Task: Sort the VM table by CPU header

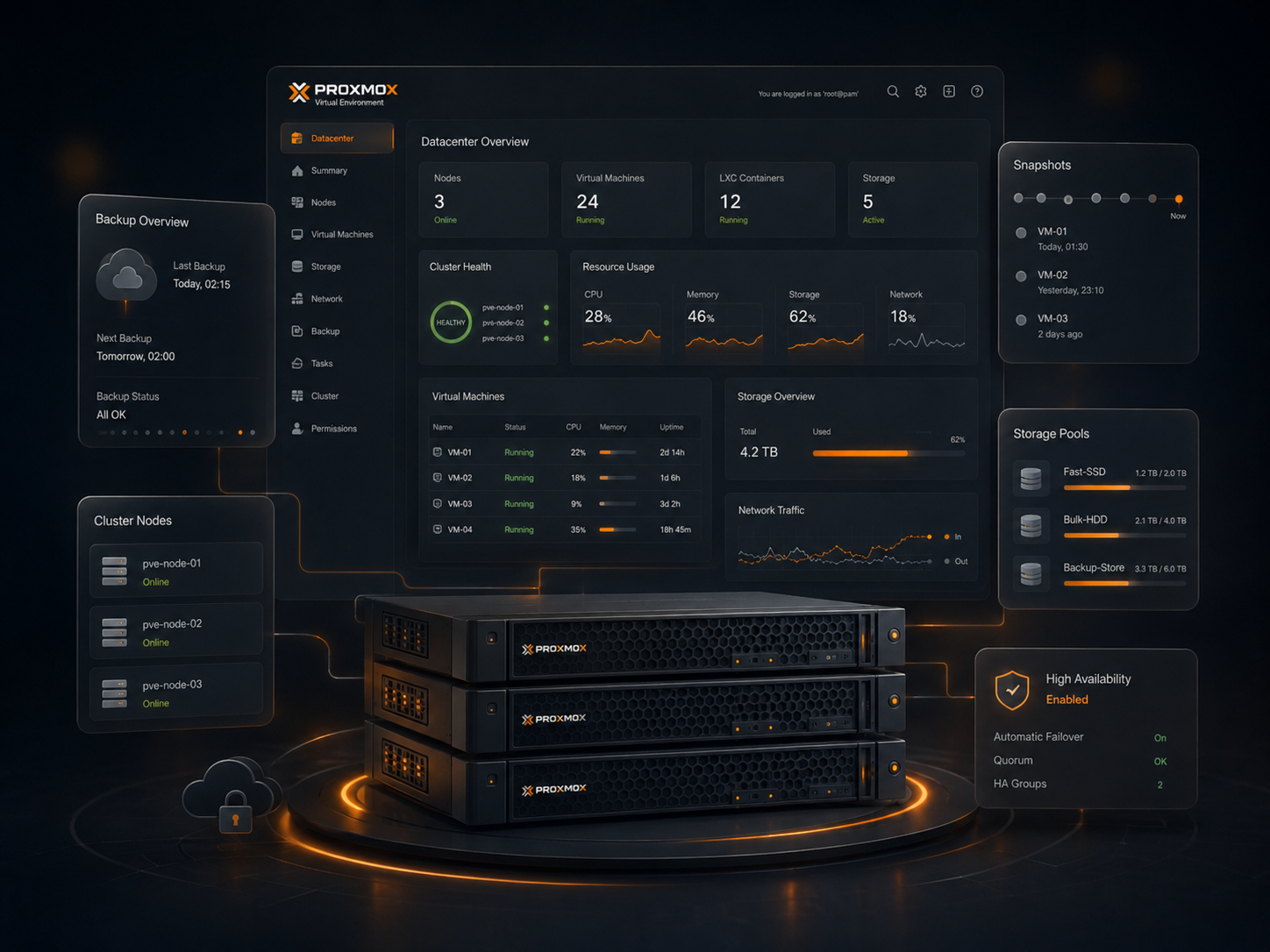Action: (574, 427)
